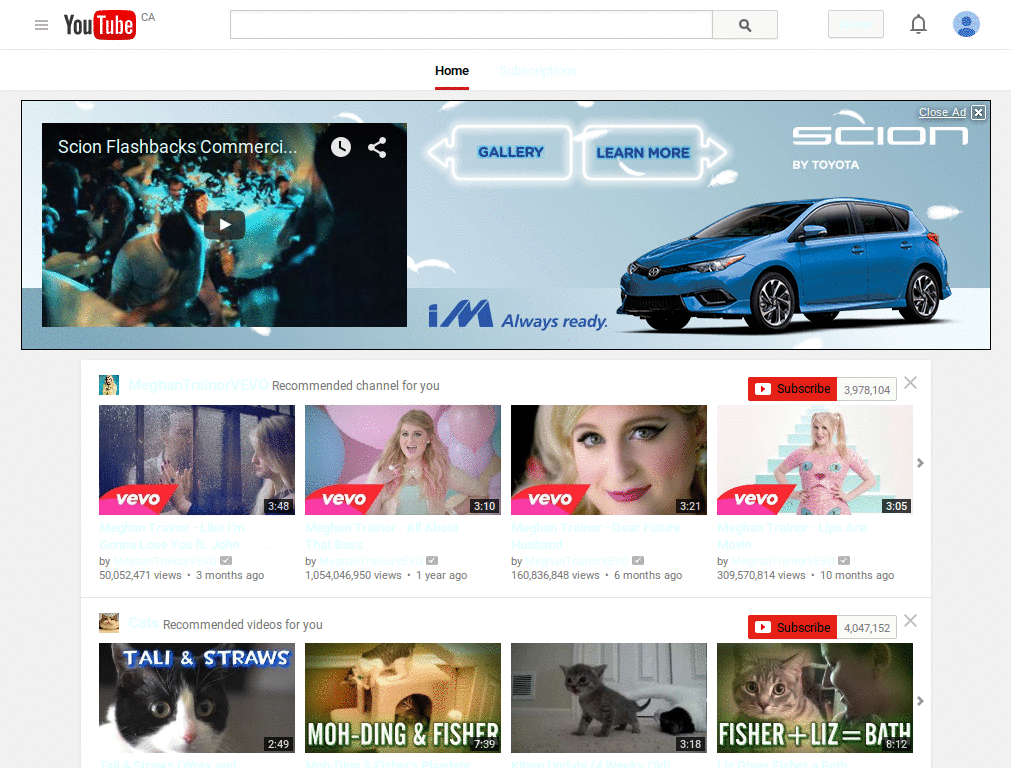The width and height of the screenshot is (1024, 768).
Task: Open MeghanTrainorVEVO channel avatar
Action: (x=109, y=385)
